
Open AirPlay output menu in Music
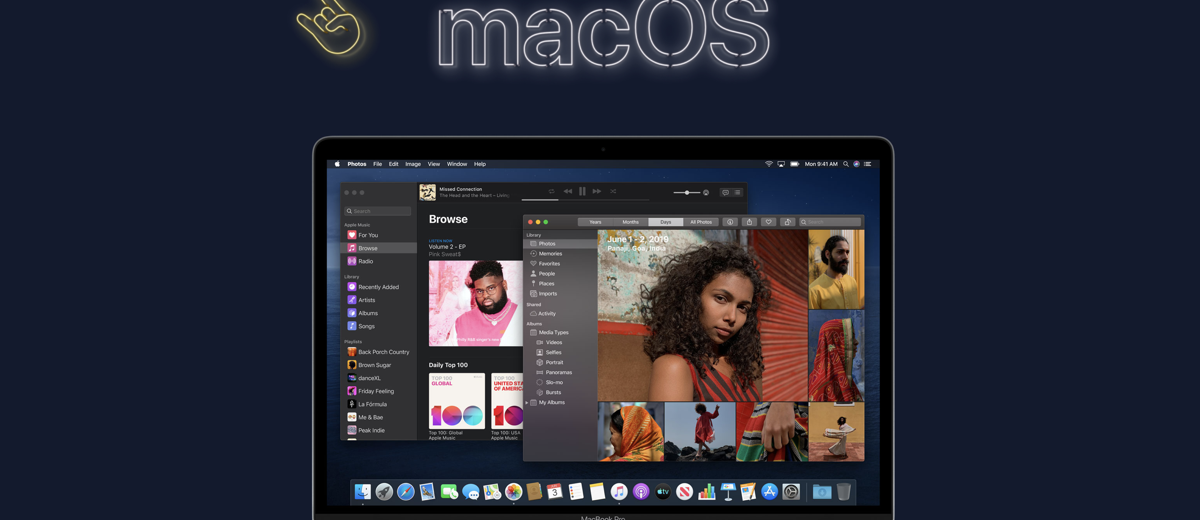pos(706,192)
